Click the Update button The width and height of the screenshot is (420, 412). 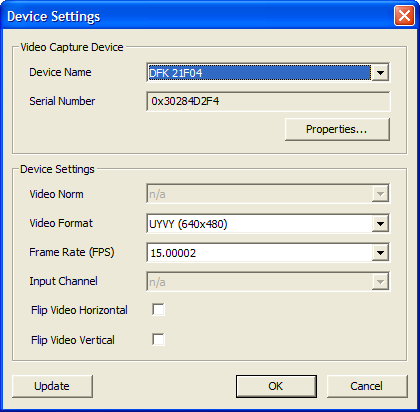(x=52, y=386)
